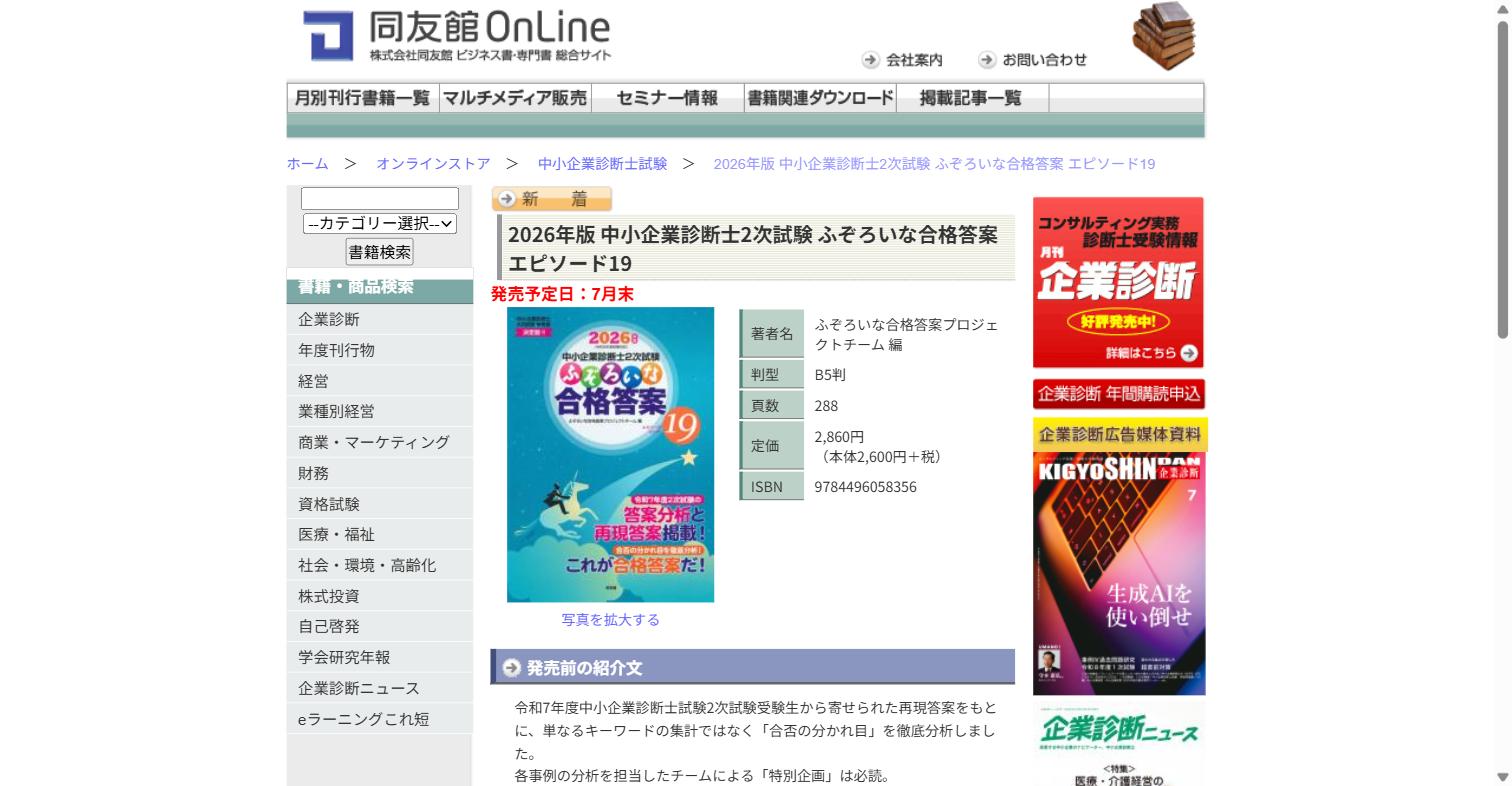Select 業種別経営 category
Viewport: 1512px width, 786px height.
point(380,411)
